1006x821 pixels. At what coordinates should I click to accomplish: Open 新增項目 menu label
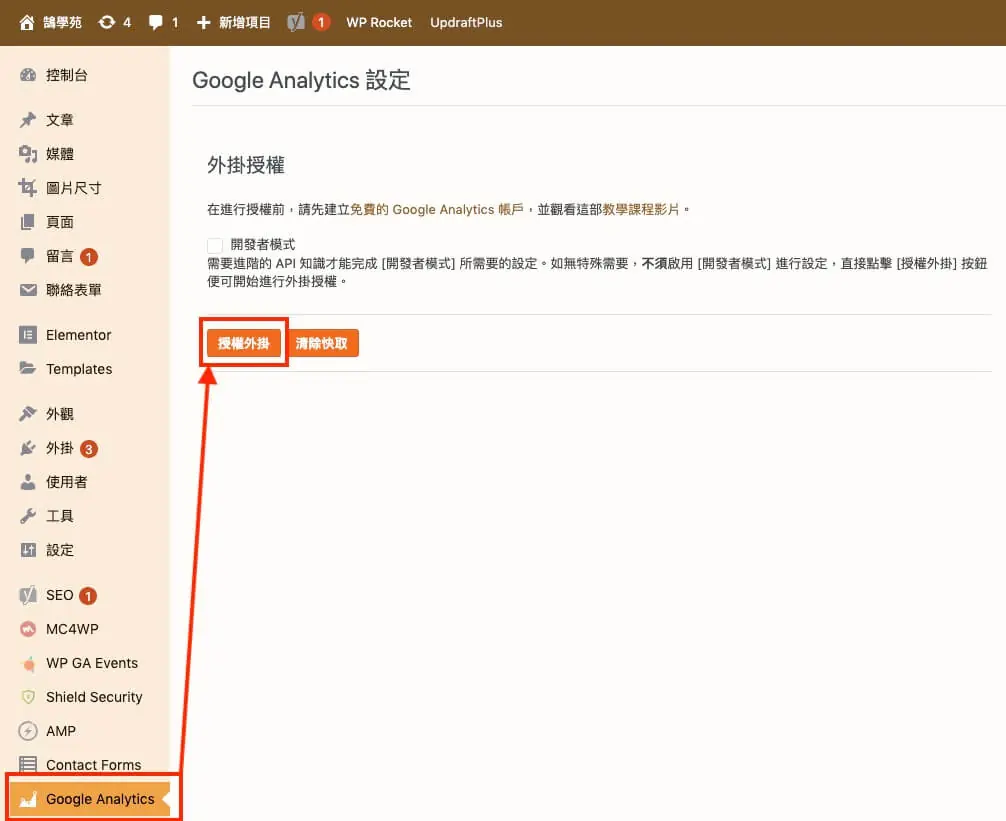(244, 22)
